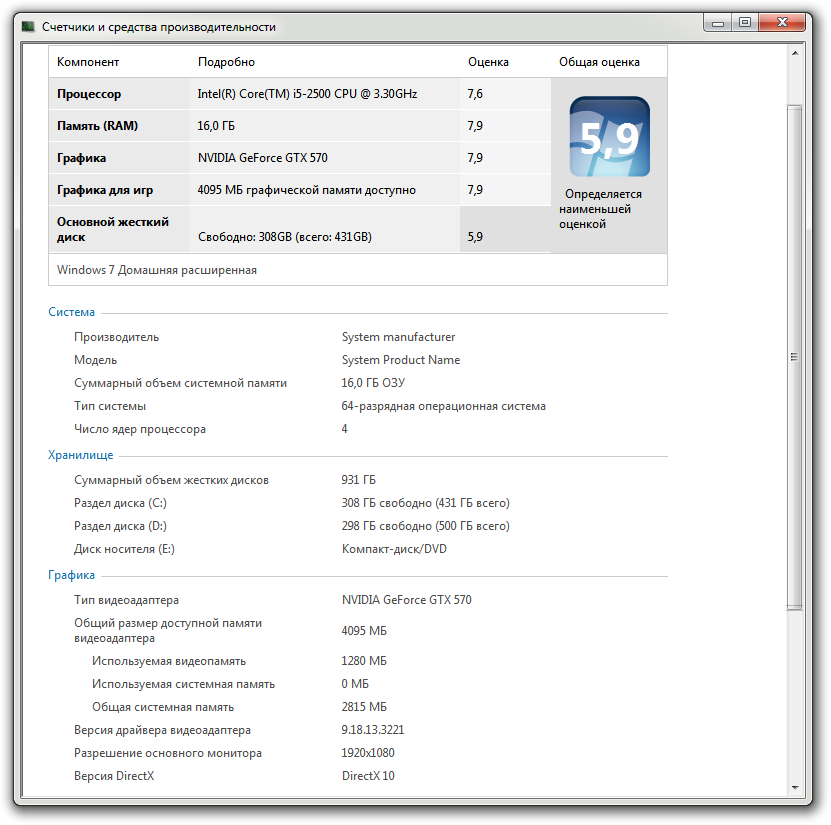Click the Память (RAM) row label

[98, 126]
